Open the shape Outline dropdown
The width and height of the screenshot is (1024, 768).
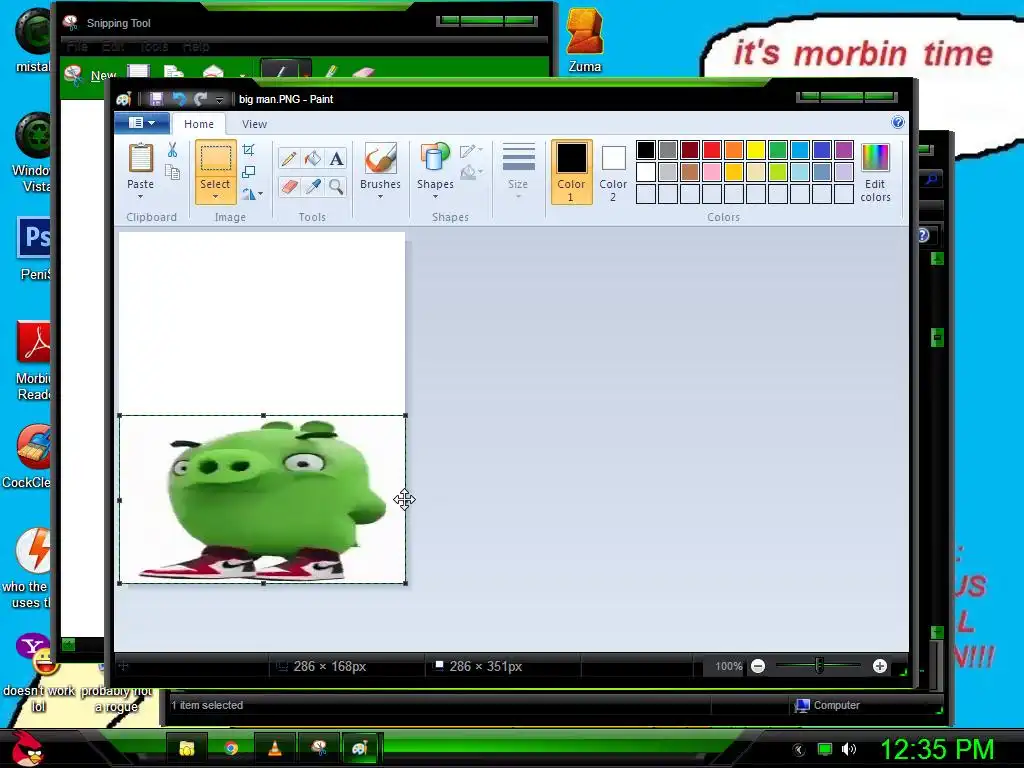click(x=471, y=152)
